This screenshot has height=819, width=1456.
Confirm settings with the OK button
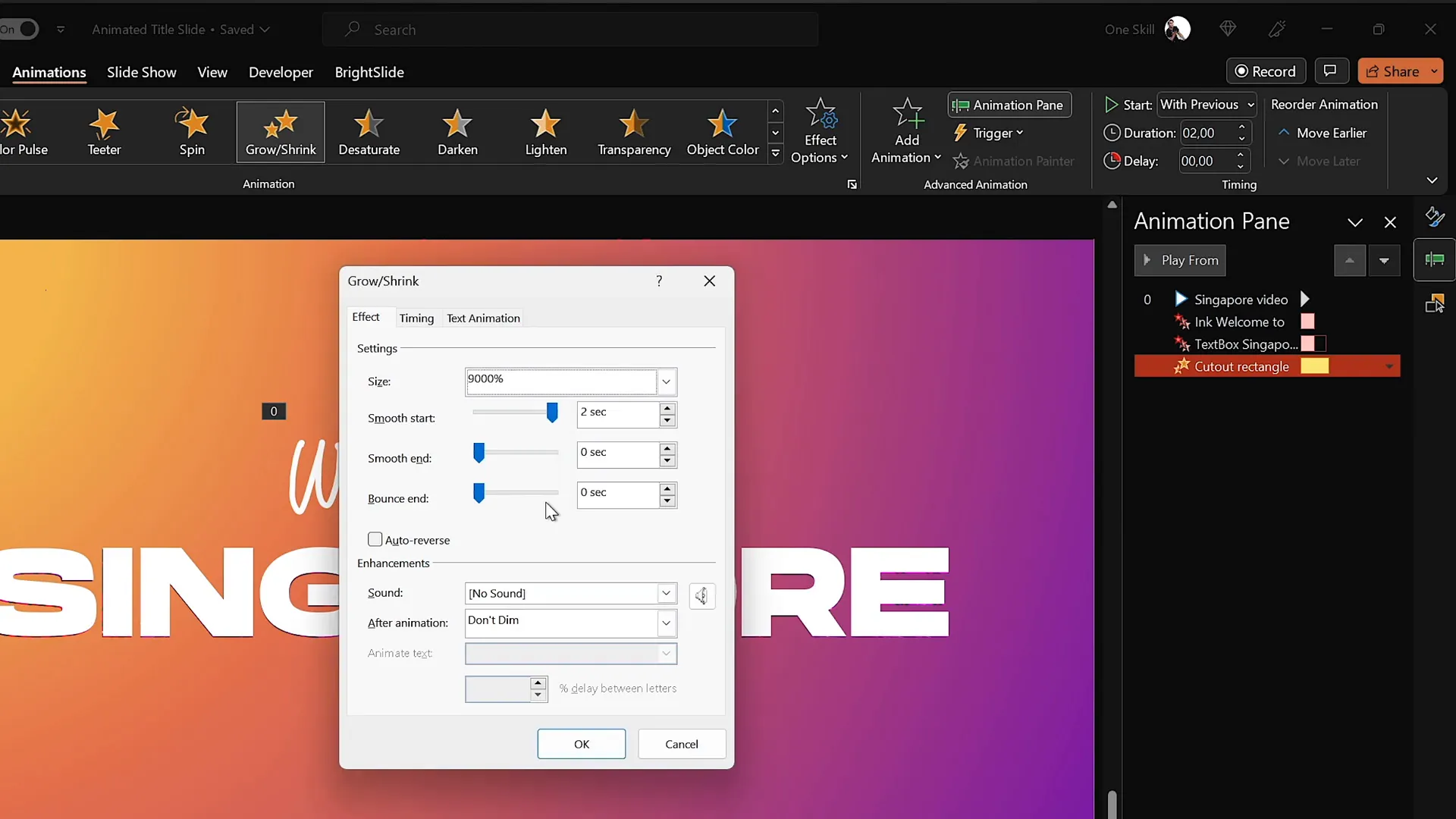[581, 743]
